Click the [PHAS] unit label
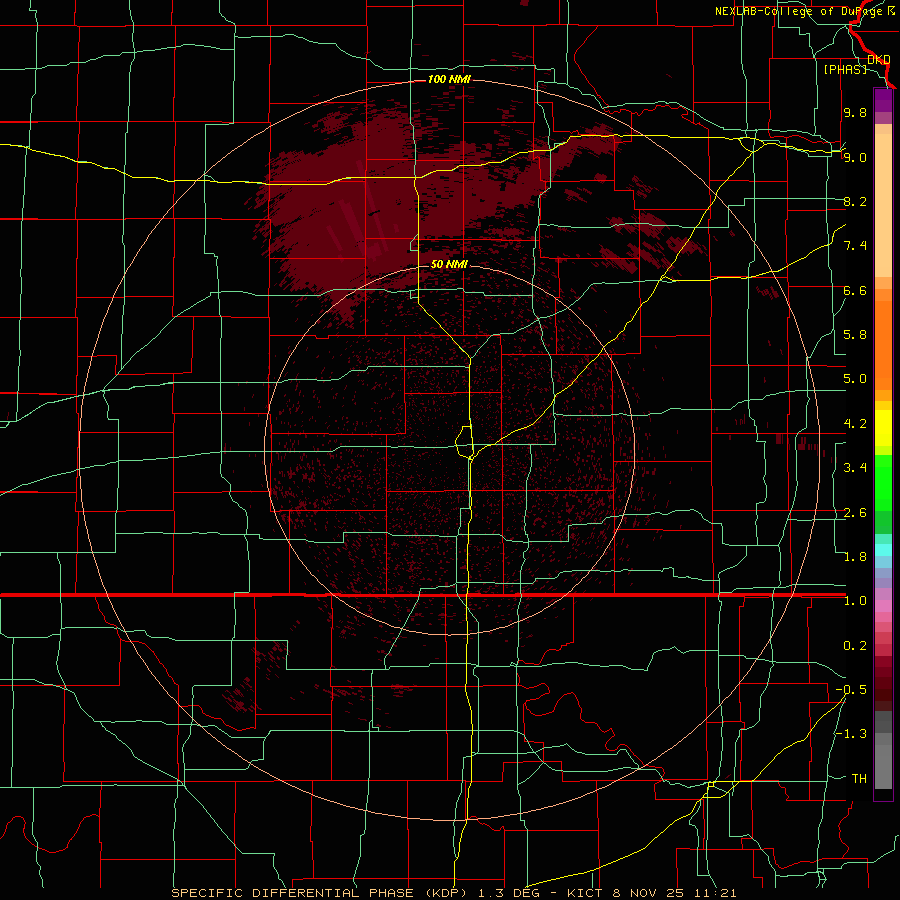 [845, 69]
